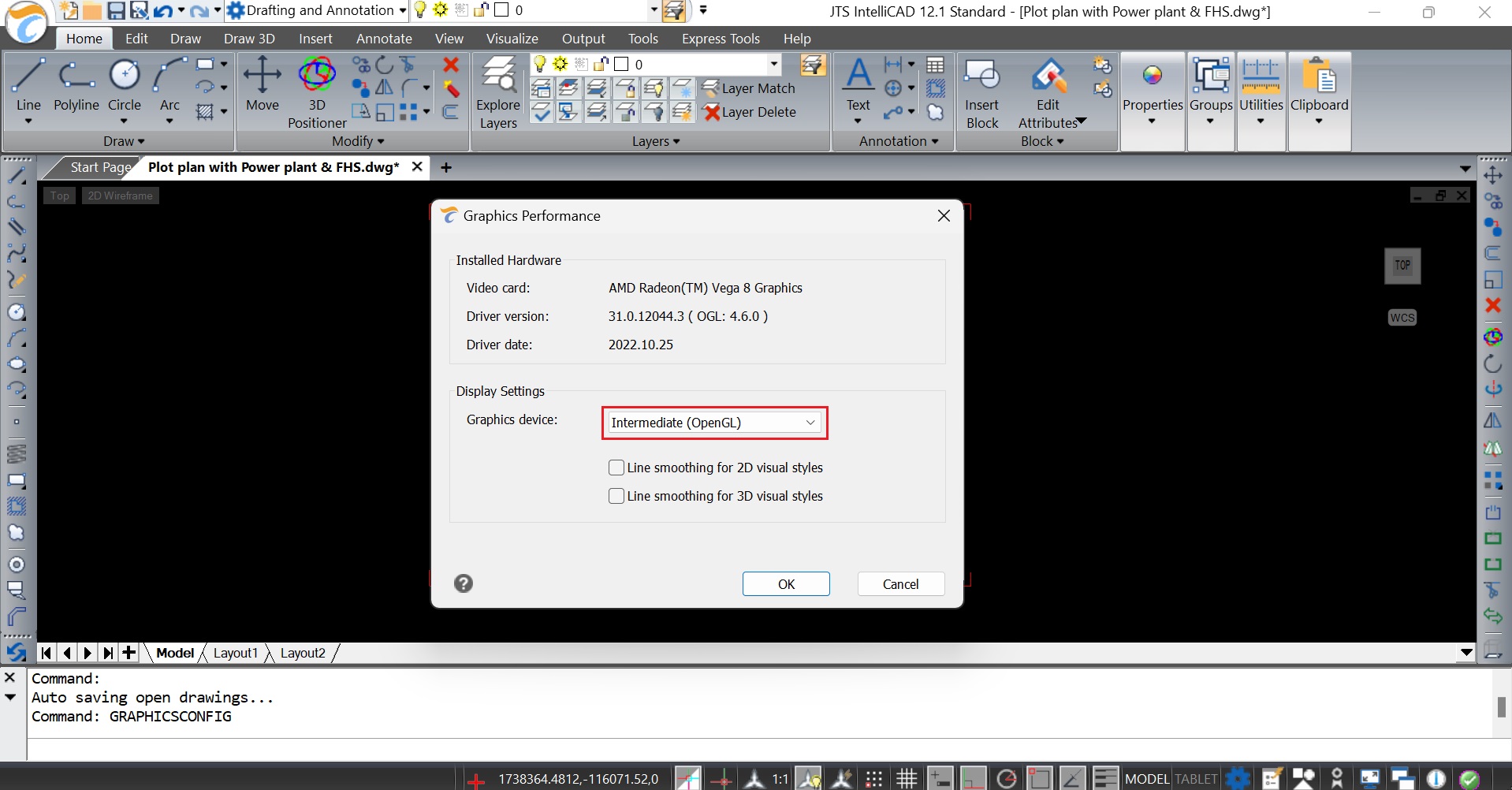Open the ribbon layer list dropdown
This screenshot has width=1512, height=790.
pos(774,64)
